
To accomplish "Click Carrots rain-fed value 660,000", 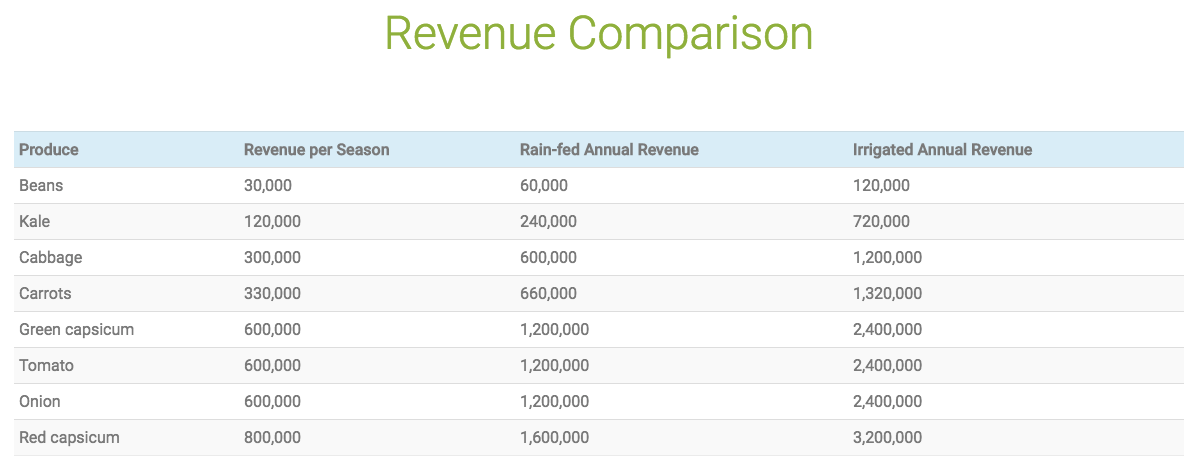I will click(x=548, y=294).
